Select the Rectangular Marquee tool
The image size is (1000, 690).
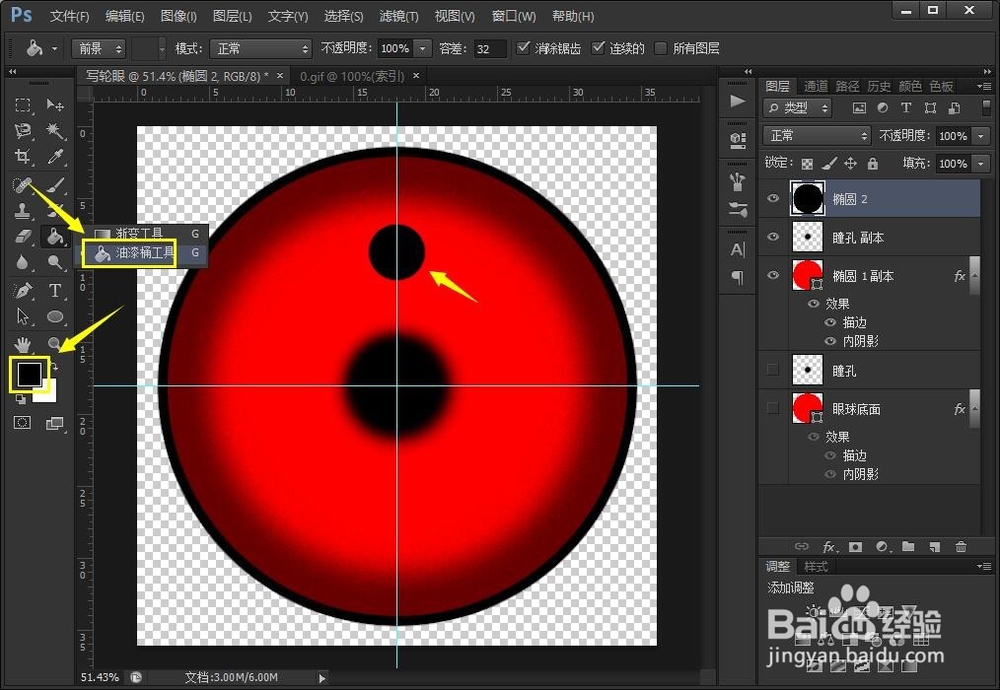point(23,105)
